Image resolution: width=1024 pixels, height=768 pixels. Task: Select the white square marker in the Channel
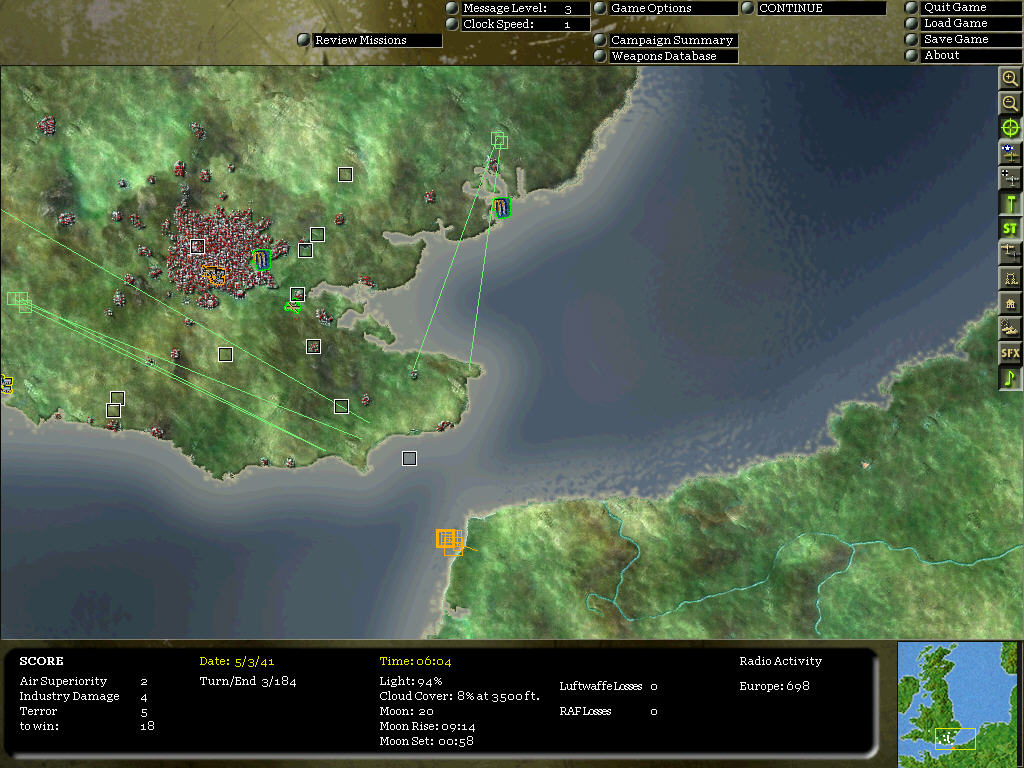[x=409, y=458]
